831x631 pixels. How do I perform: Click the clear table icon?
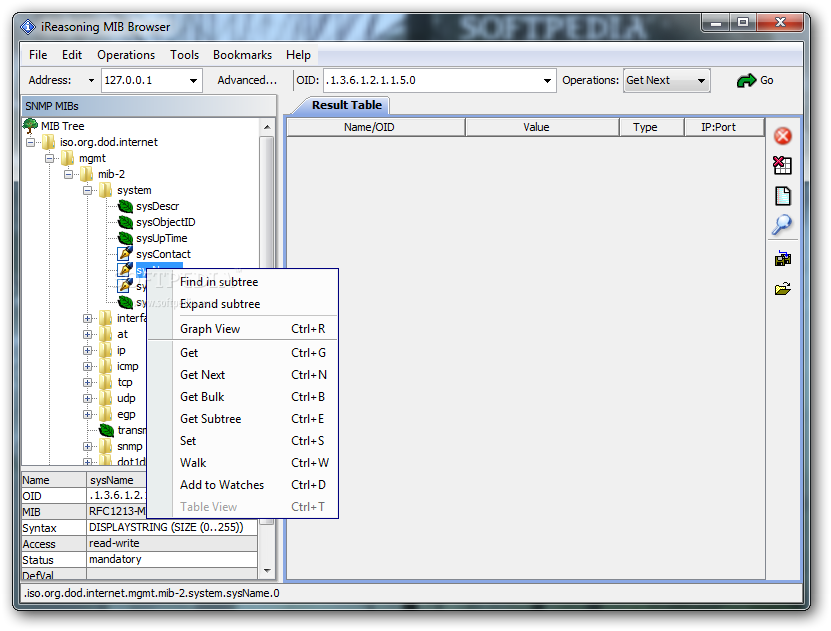[x=783, y=165]
